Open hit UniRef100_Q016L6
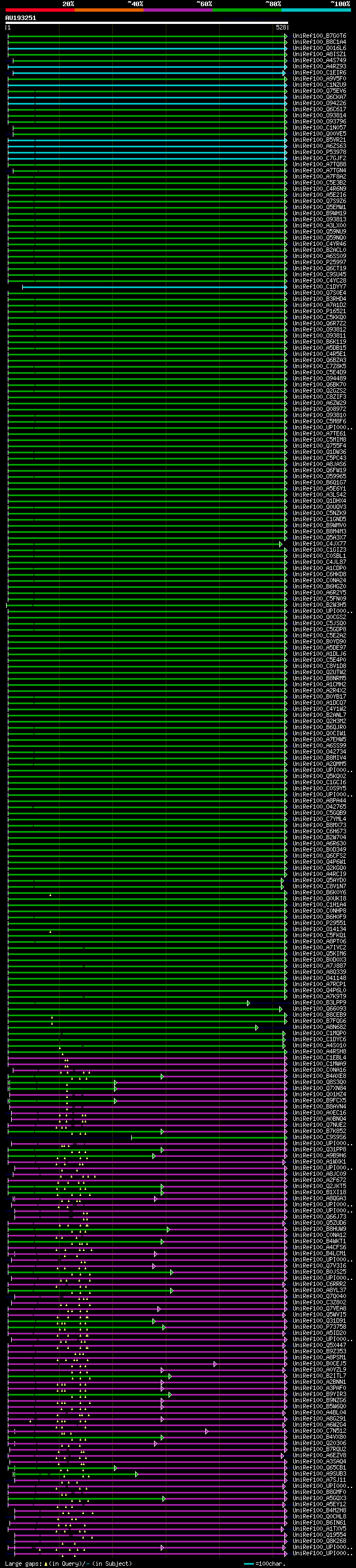356x1568 pixels. point(319,48)
